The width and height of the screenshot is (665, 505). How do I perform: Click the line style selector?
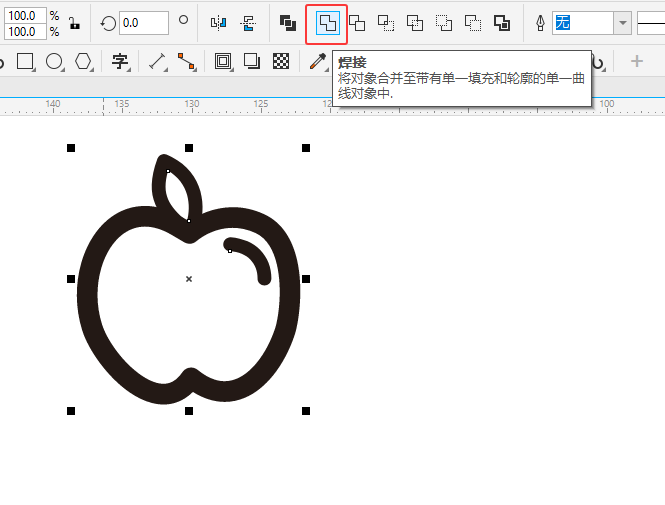tap(651, 23)
